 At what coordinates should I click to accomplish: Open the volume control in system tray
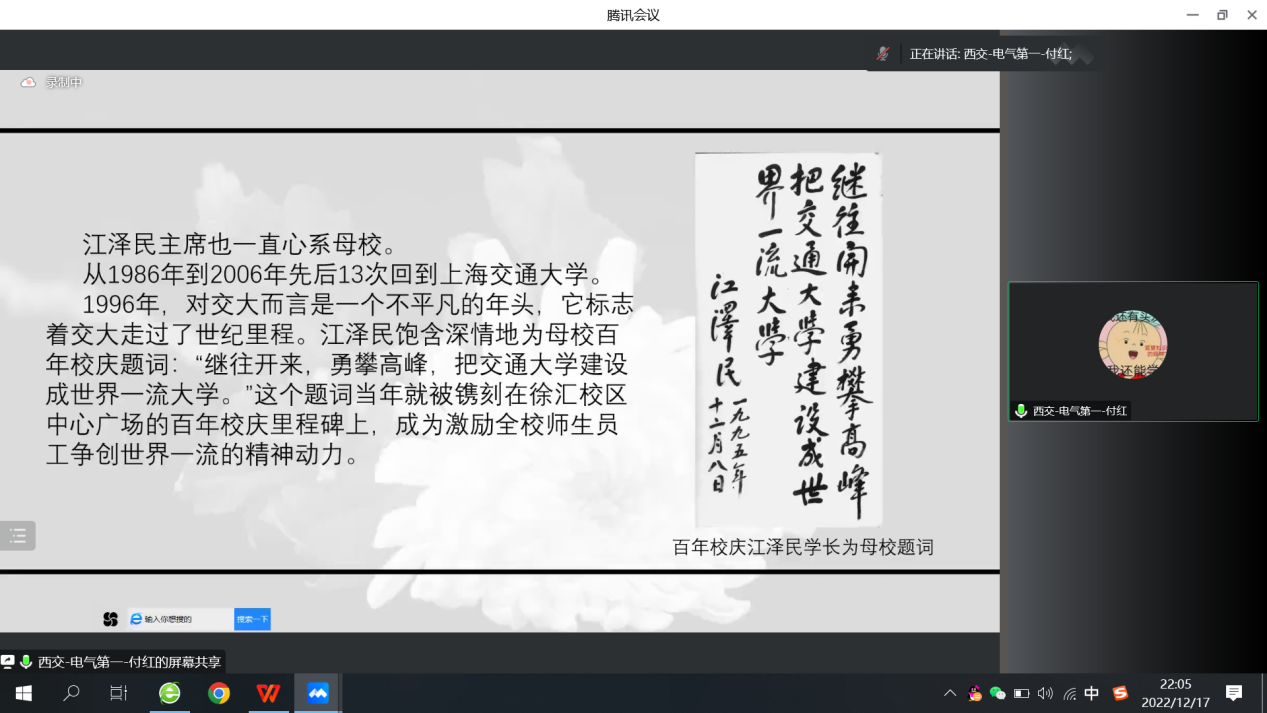tap(1045, 693)
